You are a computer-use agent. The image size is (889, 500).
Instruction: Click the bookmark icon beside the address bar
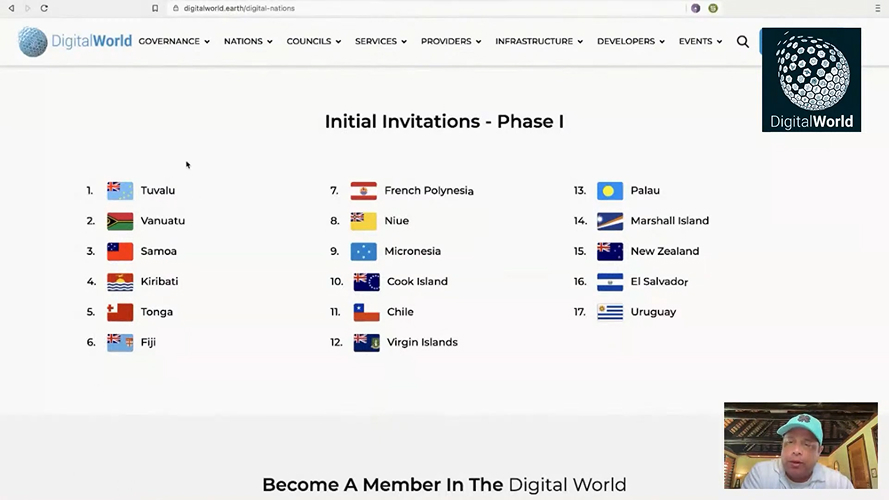click(155, 8)
